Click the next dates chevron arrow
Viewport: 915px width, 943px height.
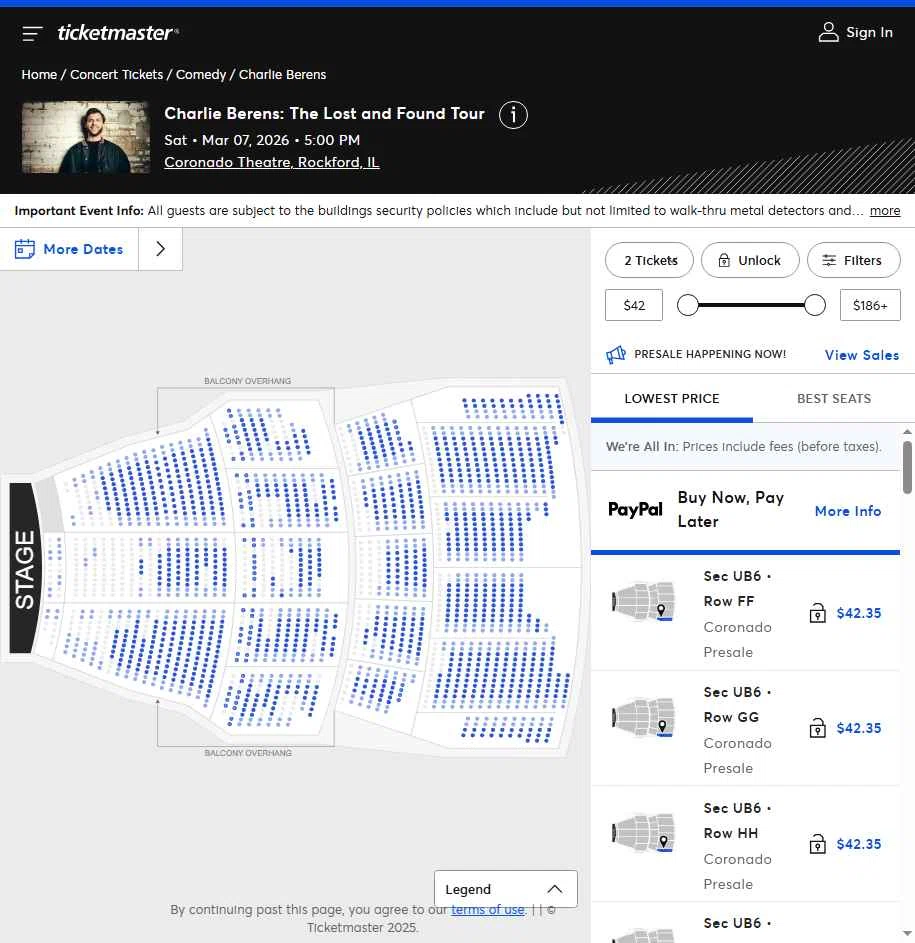pos(161,249)
